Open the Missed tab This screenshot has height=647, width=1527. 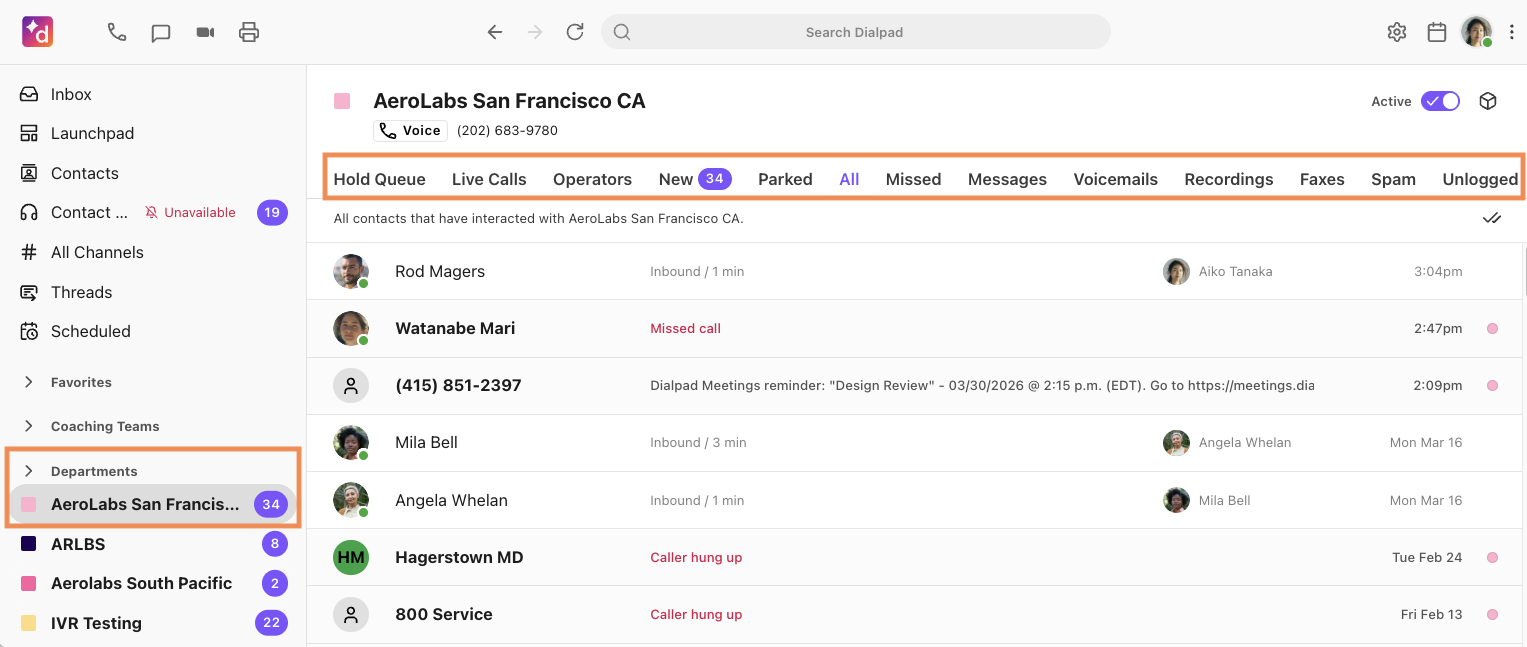tap(913, 179)
